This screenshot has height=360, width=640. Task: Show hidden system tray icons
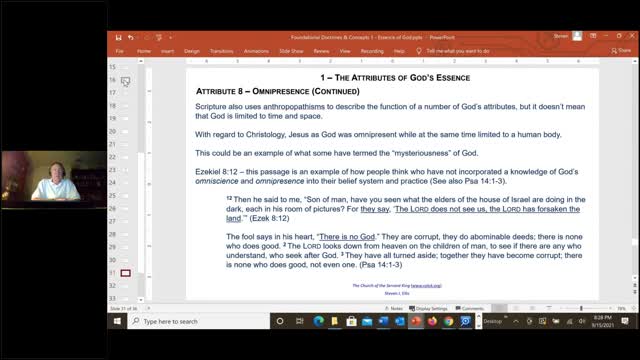pyautogui.click(x=516, y=321)
